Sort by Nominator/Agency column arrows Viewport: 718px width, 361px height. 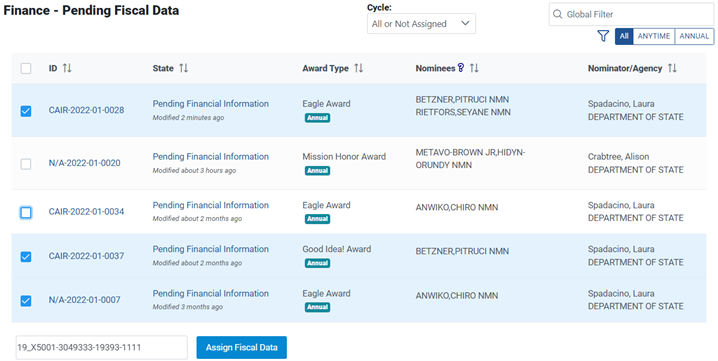pos(672,68)
